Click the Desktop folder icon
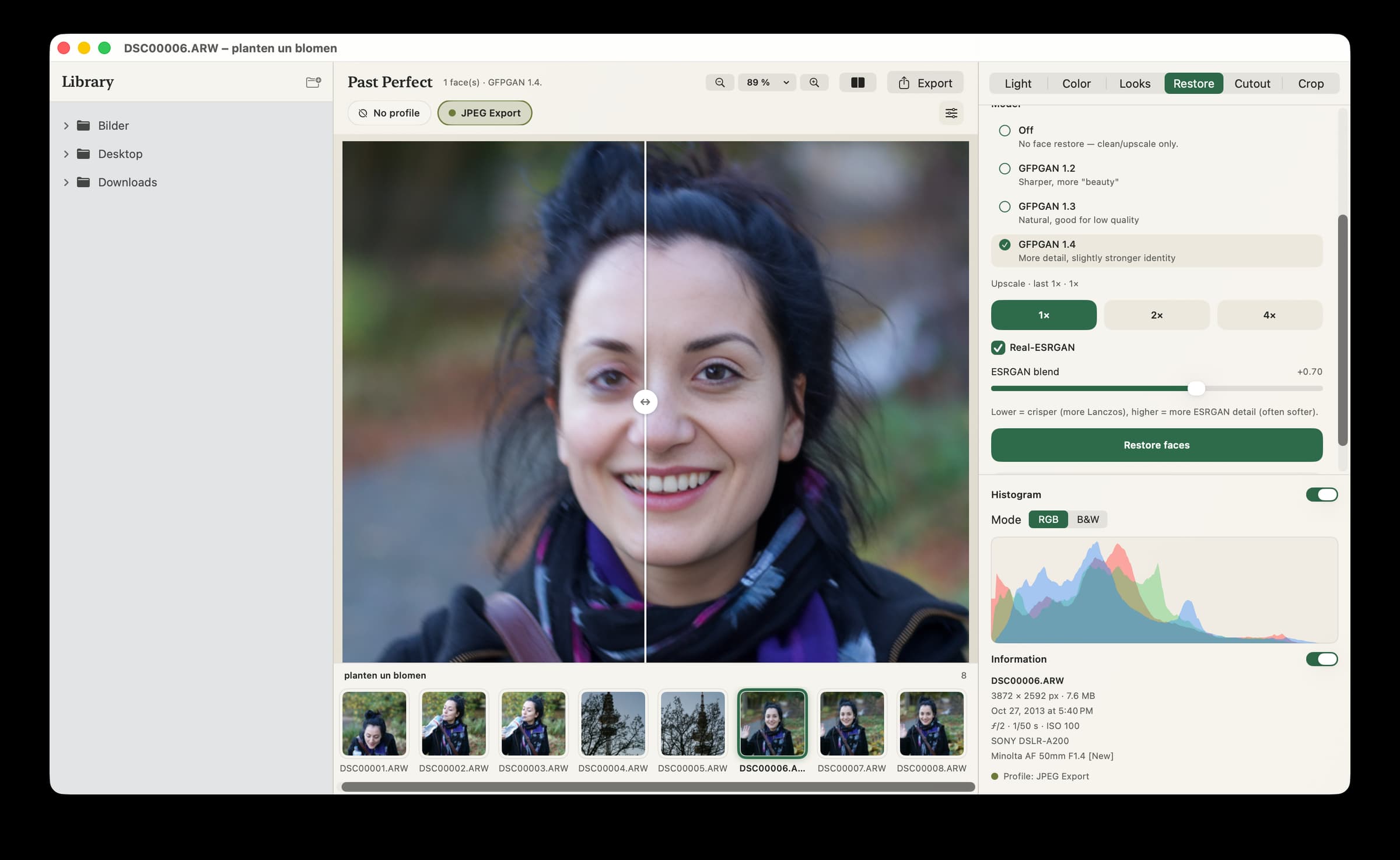 [x=83, y=154]
